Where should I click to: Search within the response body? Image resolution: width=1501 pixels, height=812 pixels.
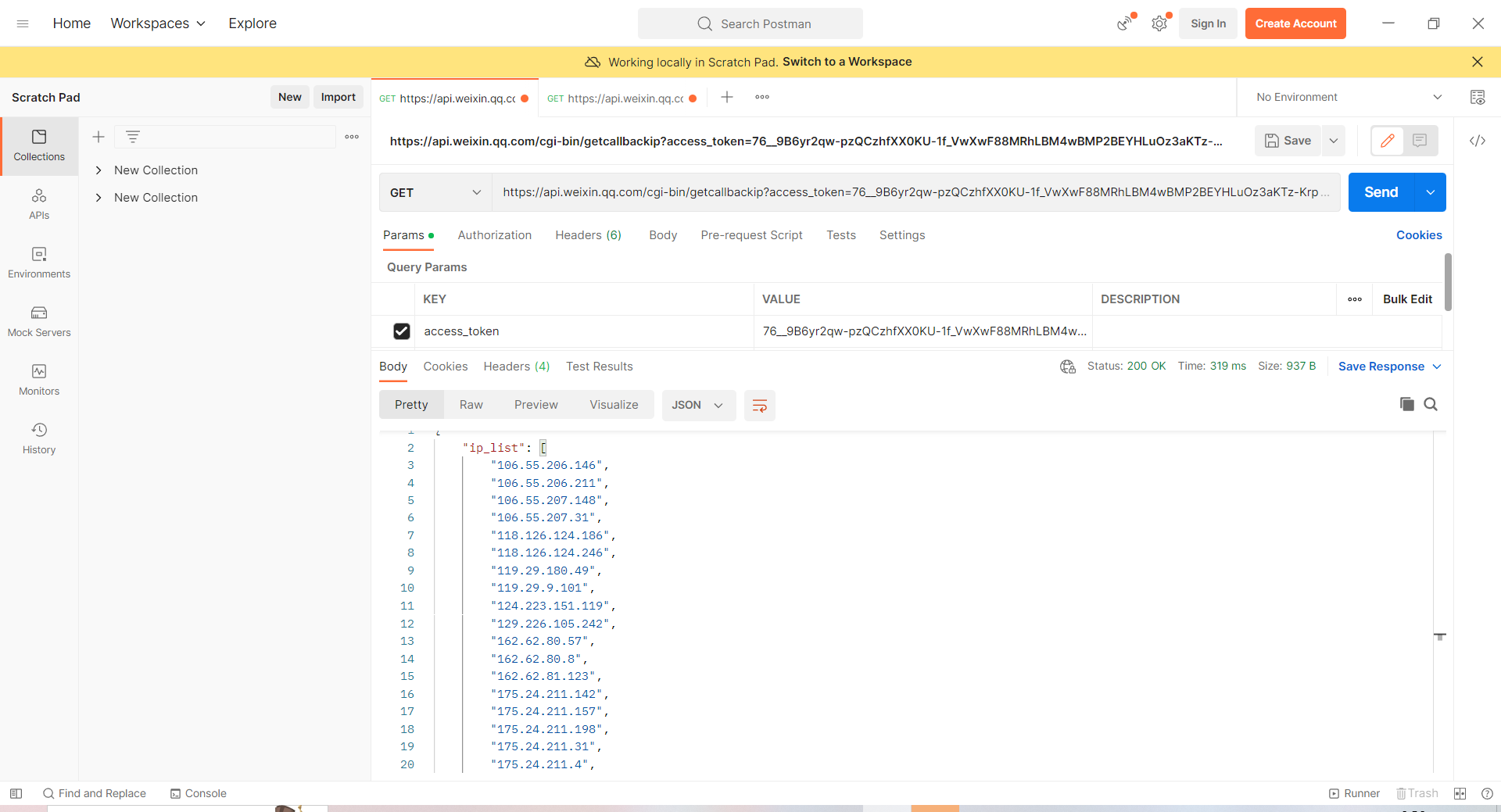click(x=1431, y=404)
